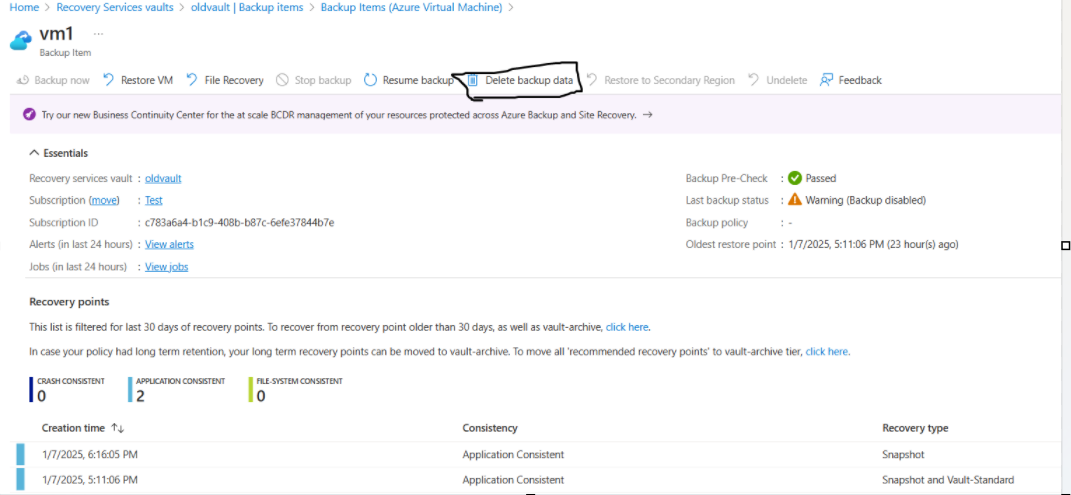The height and width of the screenshot is (495, 1071).
Task: Click the Passed pre-check status text
Action: 821,178
